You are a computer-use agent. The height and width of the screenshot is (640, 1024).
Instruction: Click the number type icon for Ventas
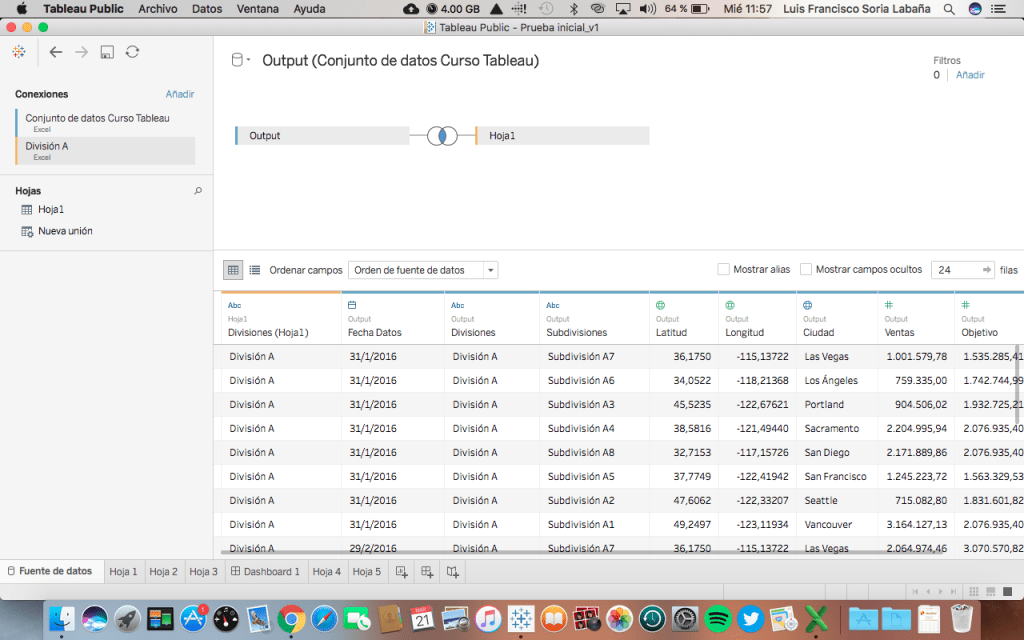click(889, 305)
